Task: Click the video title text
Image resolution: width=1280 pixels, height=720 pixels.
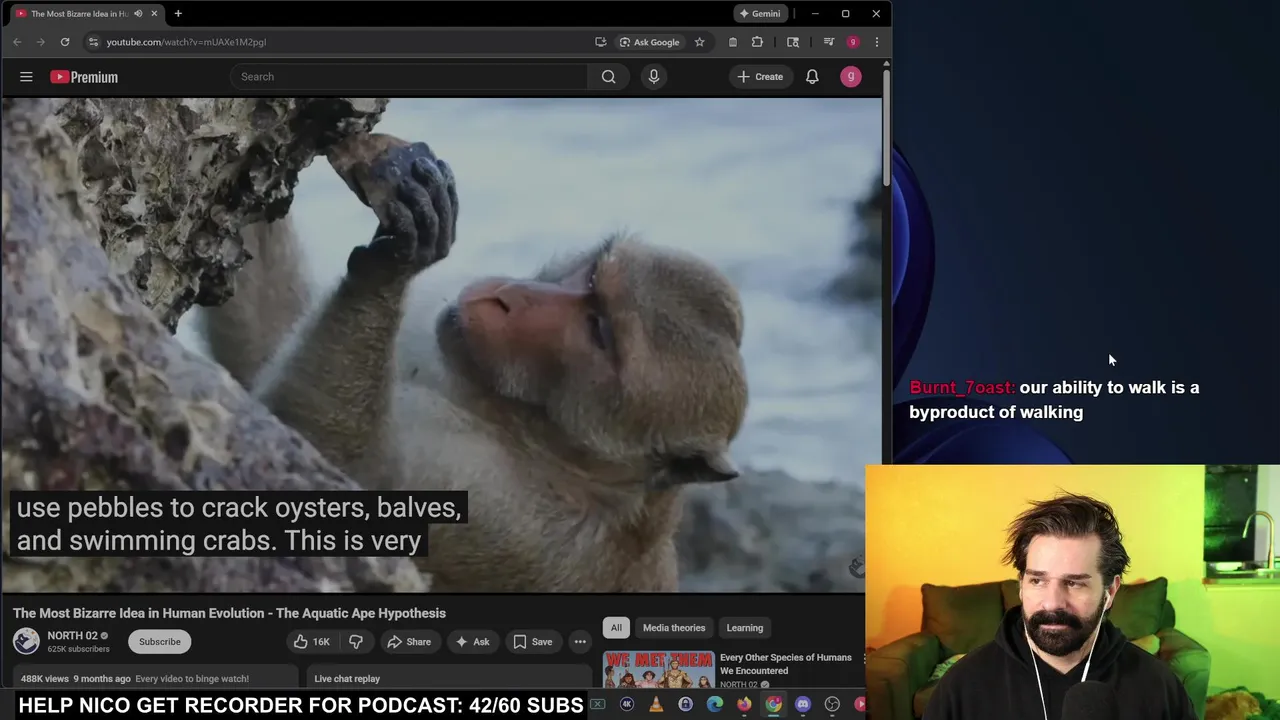Action: click(229, 613)
